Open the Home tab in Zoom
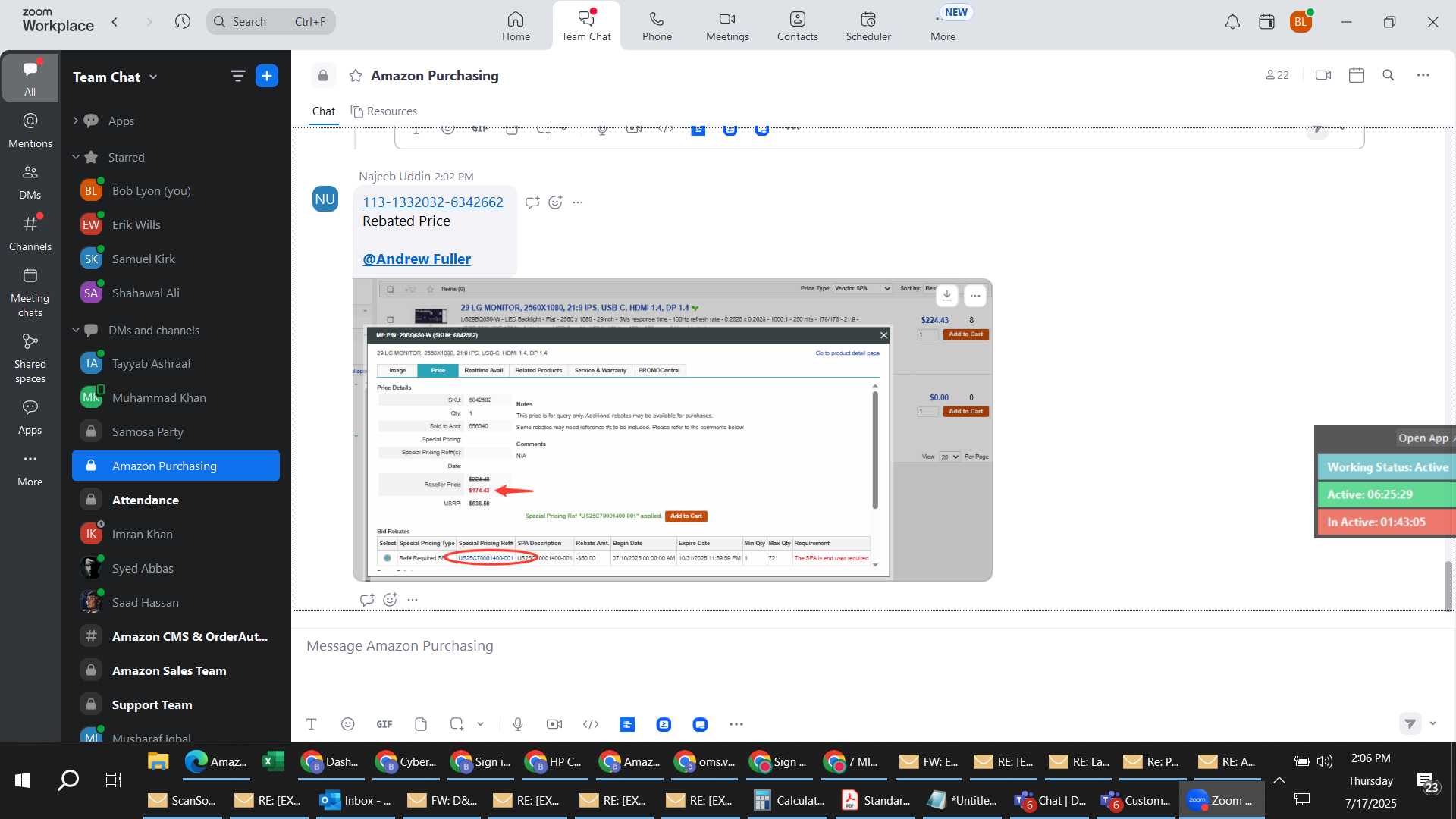The image size is (1456, 819). tap(516, 26)
